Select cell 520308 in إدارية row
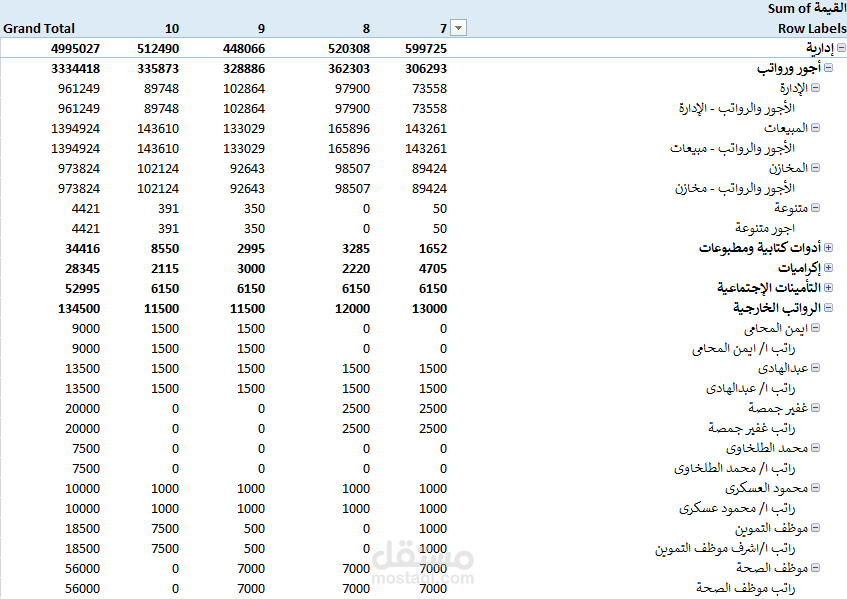 pyautogui.click(x=349, y=49)
